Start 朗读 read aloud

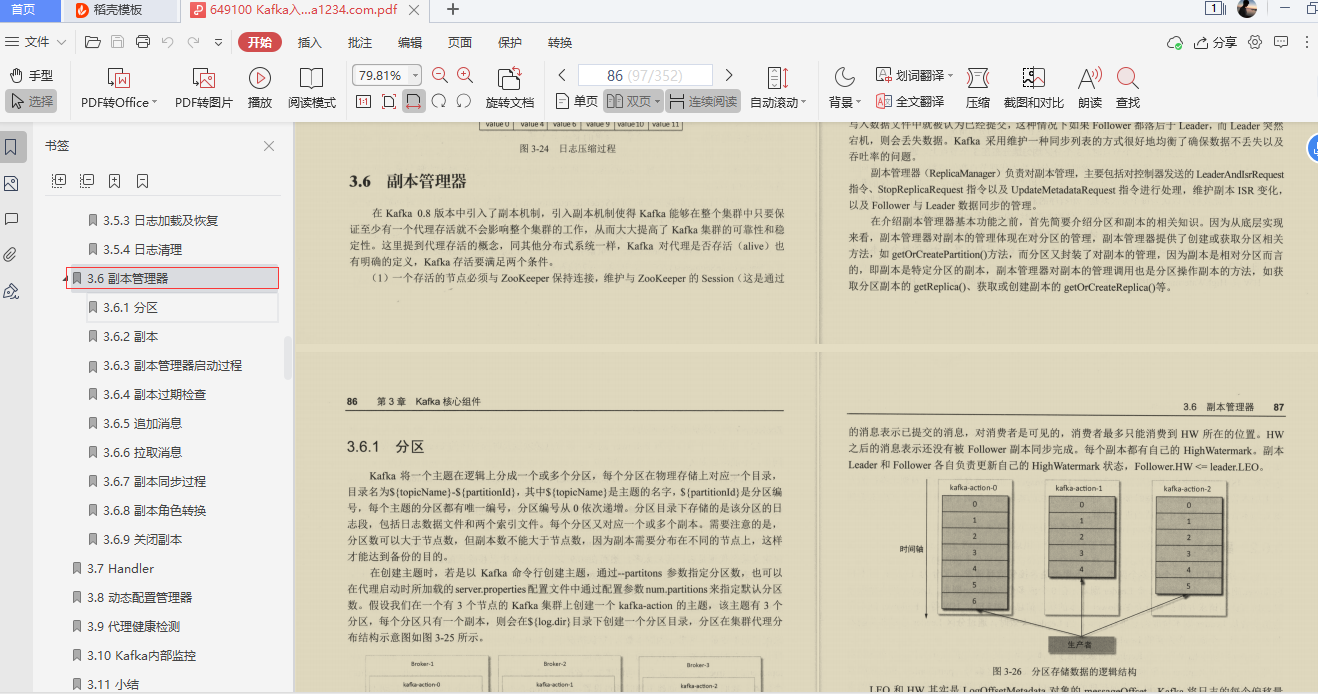click(x=1090, y=88)
